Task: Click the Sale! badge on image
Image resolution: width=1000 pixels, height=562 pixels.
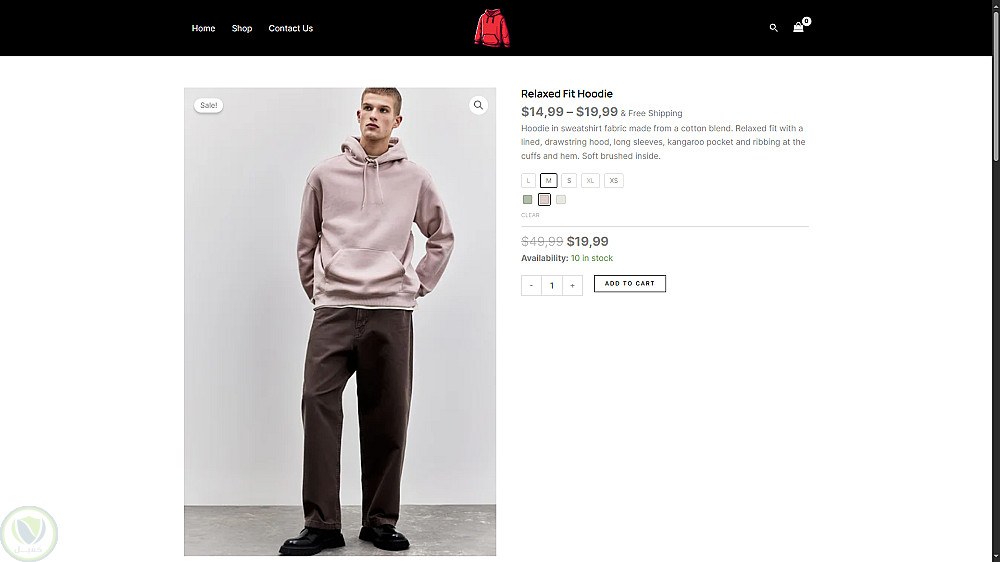Action: point(208,105)
